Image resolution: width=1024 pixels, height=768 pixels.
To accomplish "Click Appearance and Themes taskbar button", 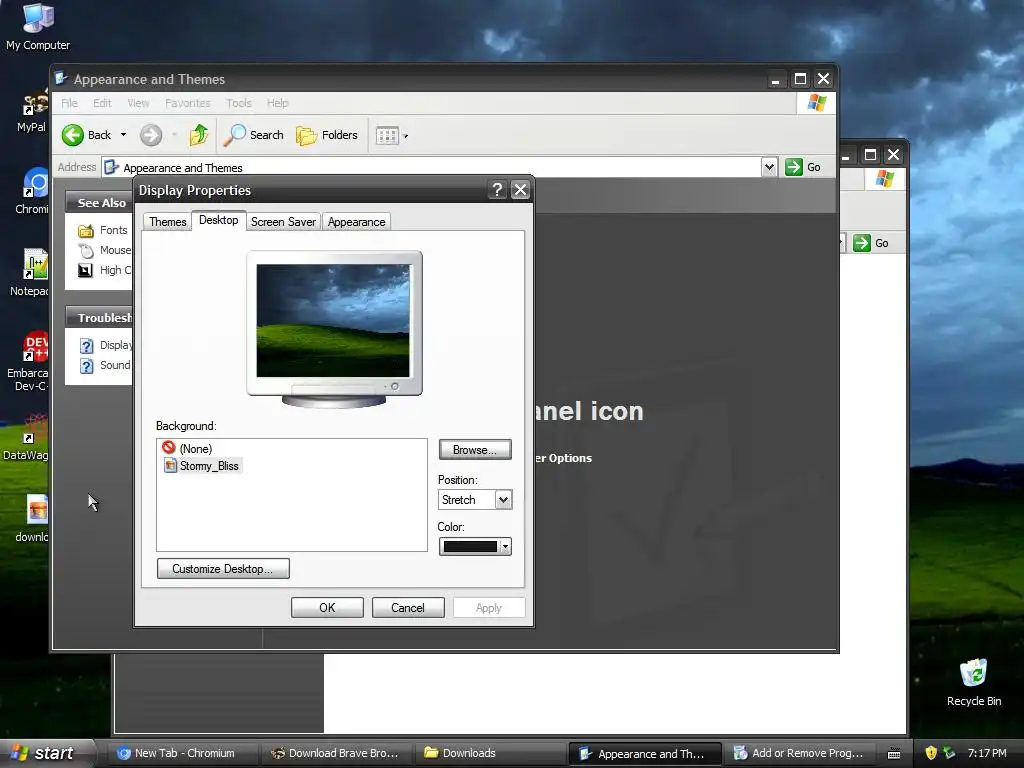I will click(645, 754).
